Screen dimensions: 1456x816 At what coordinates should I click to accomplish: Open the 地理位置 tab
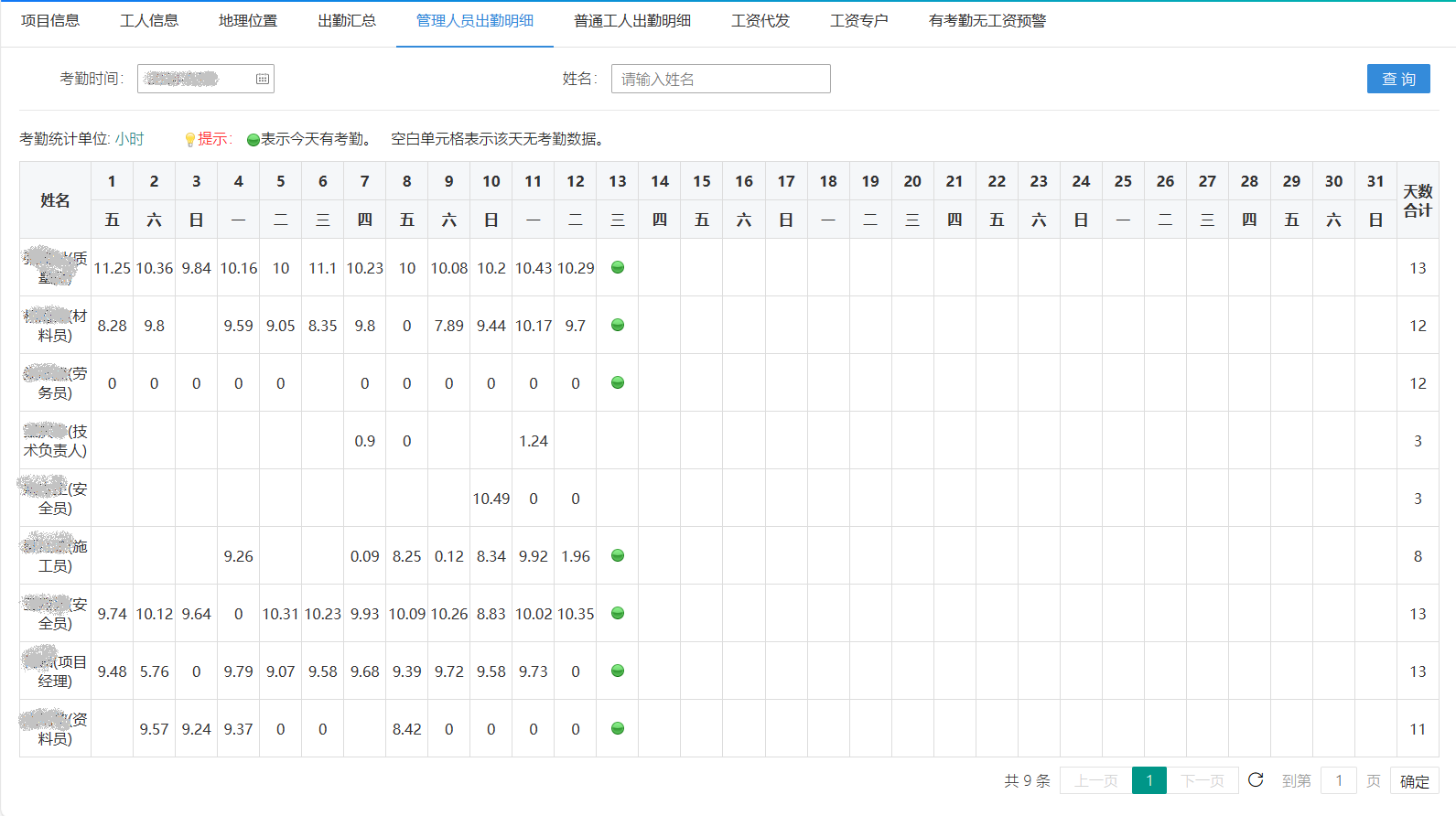248,21
